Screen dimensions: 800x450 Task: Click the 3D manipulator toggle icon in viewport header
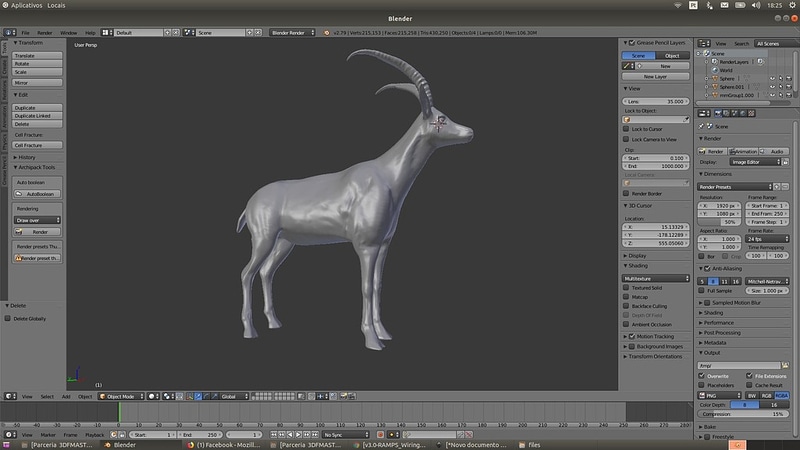[x=190, y=396]
